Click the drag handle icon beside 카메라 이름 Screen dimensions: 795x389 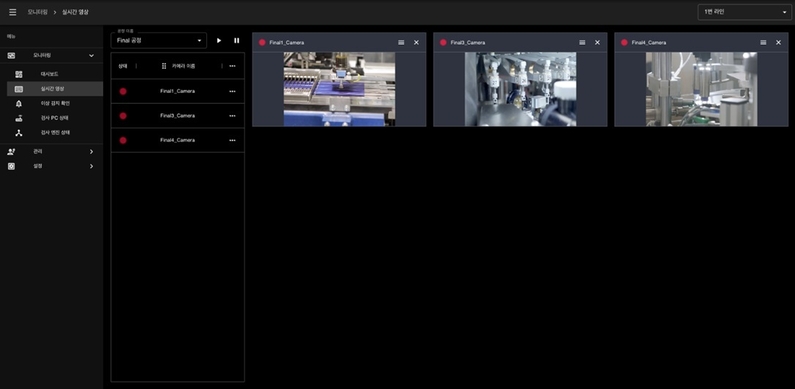164,66
